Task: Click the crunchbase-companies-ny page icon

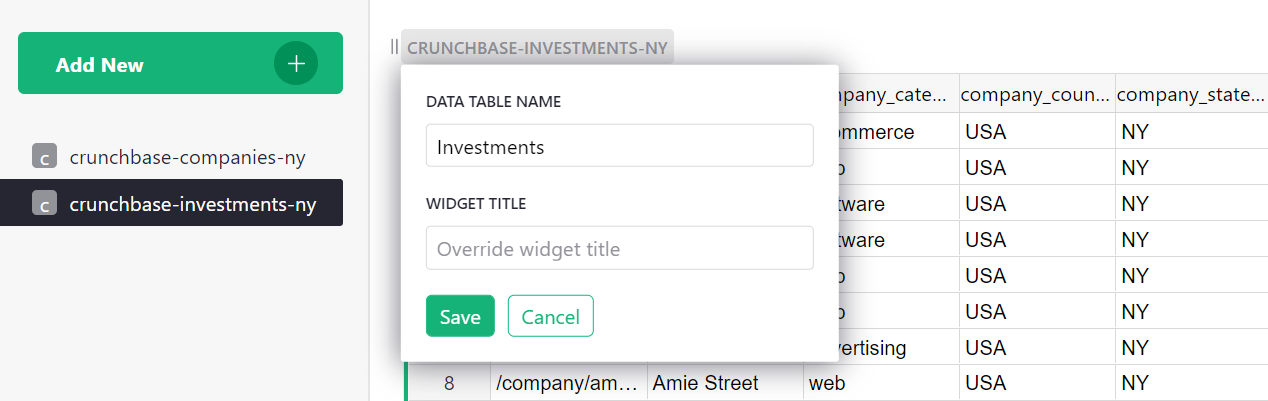Action: tap(43, 156)
